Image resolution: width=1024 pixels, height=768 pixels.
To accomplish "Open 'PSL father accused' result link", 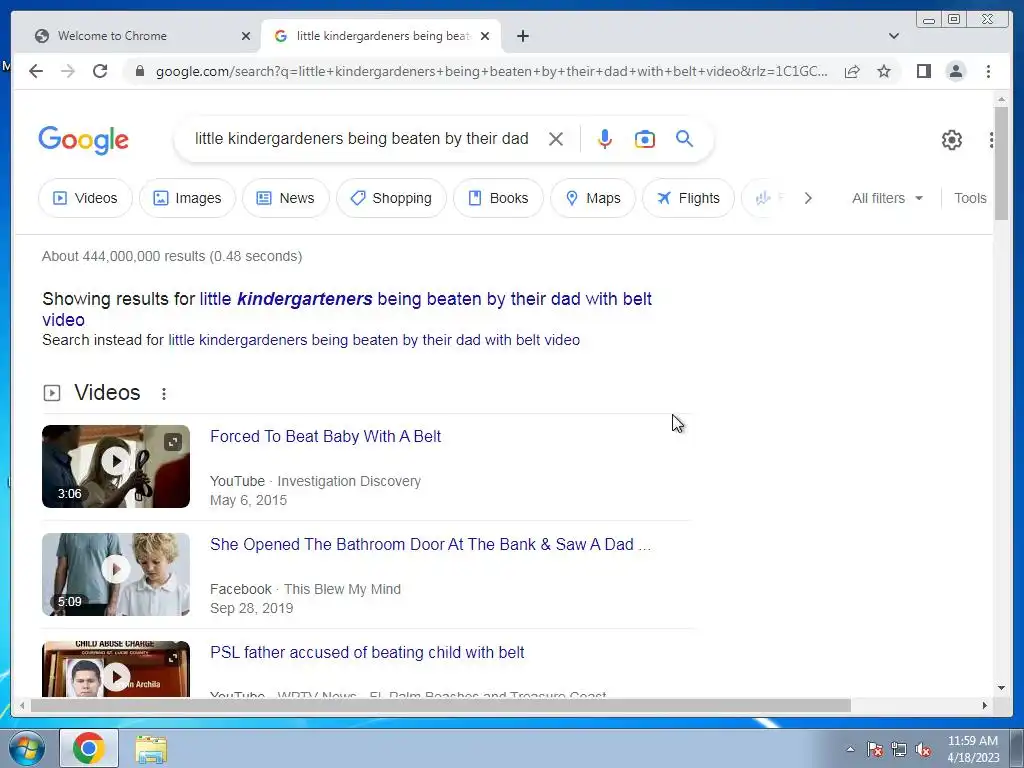I will (x=367, y=652).
